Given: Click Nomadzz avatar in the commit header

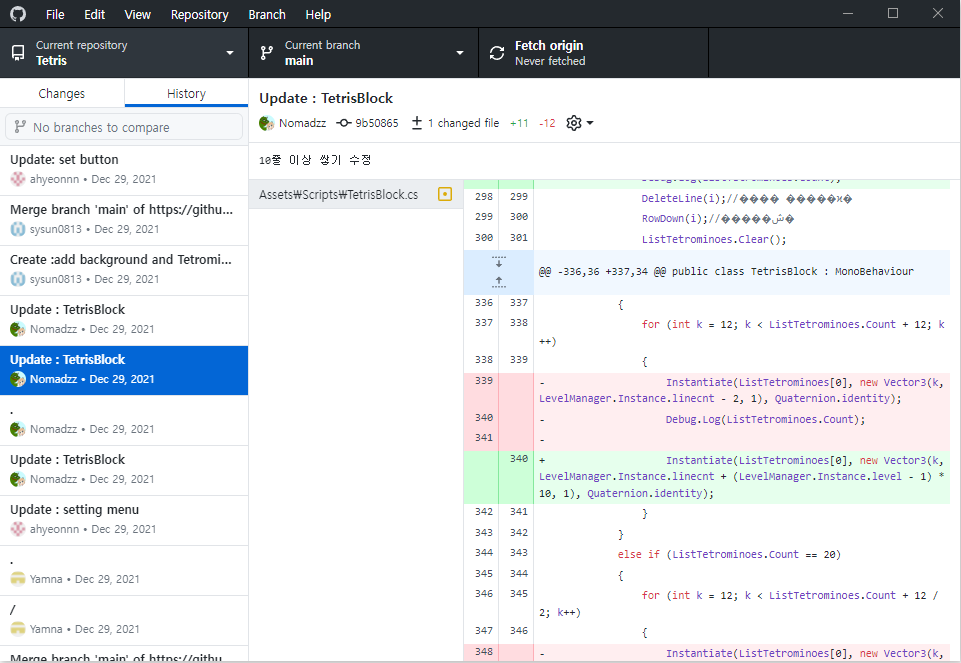Looking at the screenshot, I should [267, 123].
